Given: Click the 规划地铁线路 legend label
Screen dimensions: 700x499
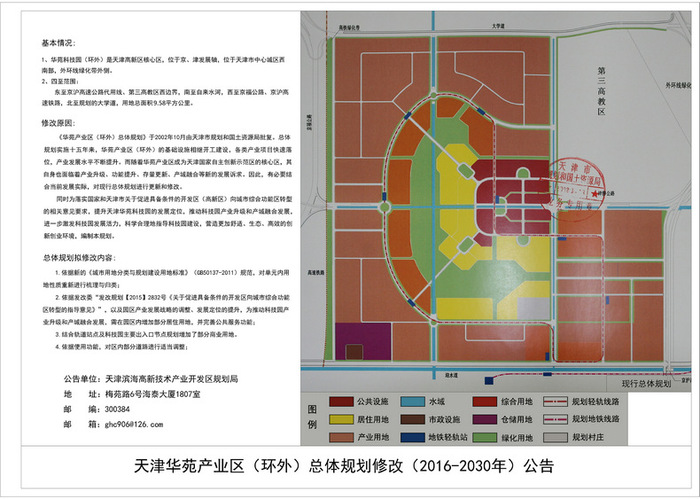Looking at the screenshot, I should click(x=596, y=419).
